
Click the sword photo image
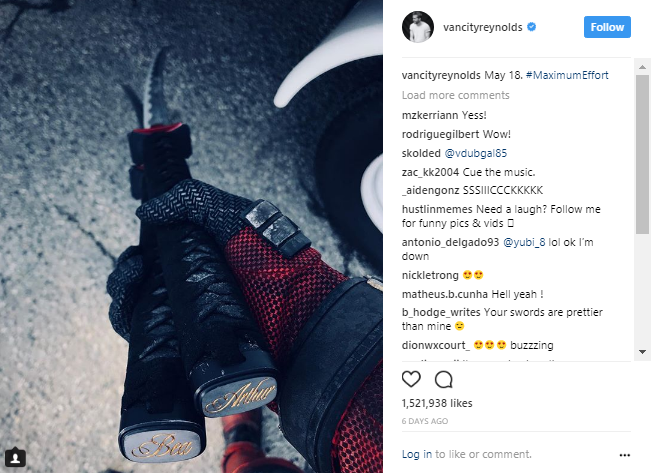[x=191, y=236]
